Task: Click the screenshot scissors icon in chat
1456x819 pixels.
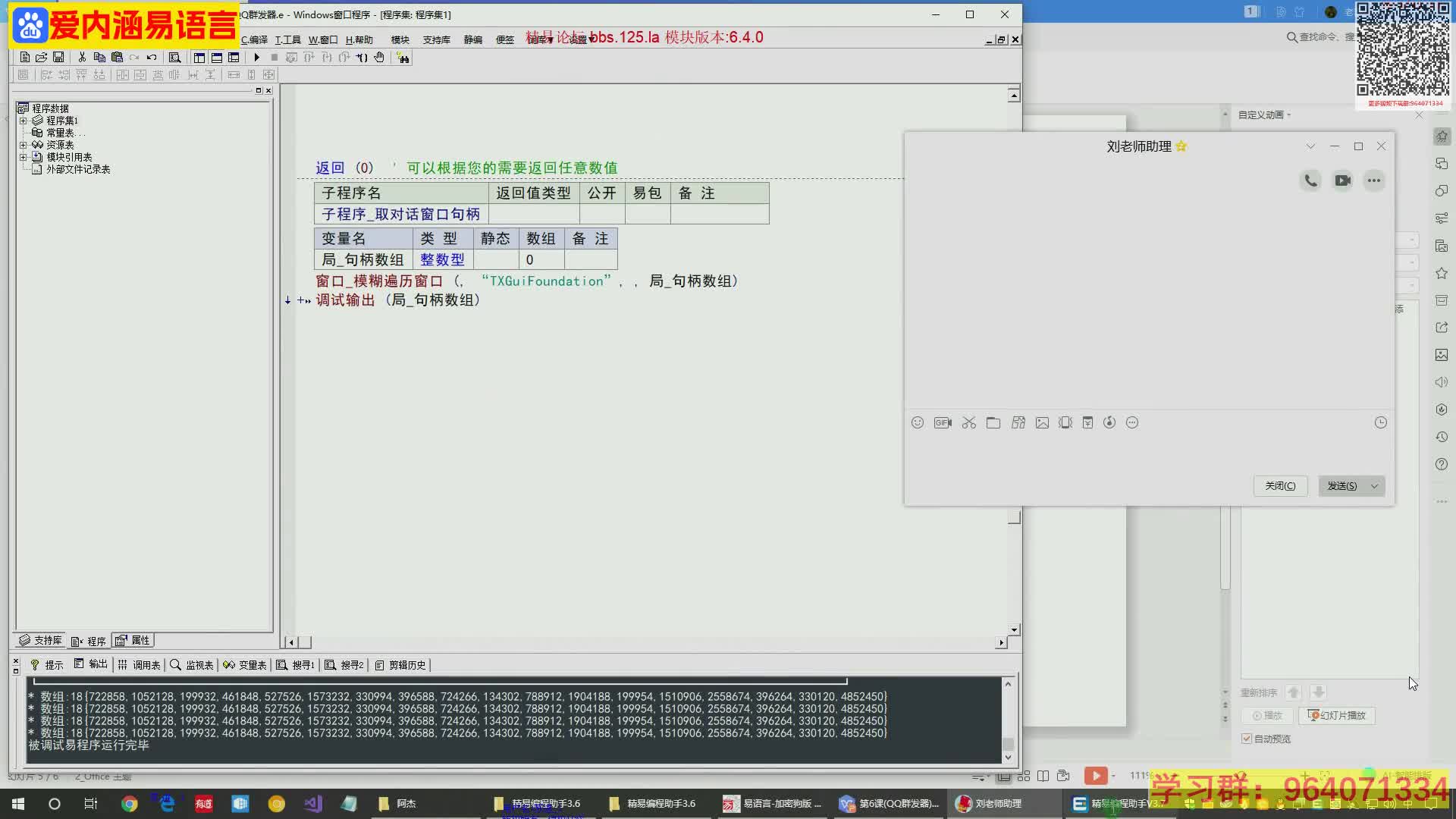Action: pos(969,423)
